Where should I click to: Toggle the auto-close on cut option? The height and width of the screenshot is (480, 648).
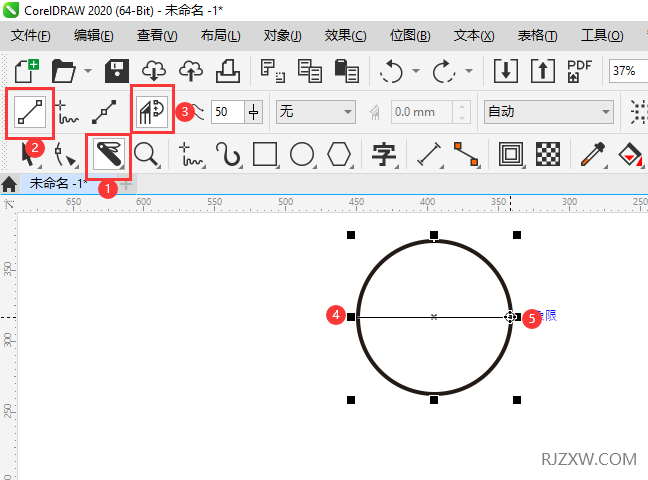pos(152,111)
